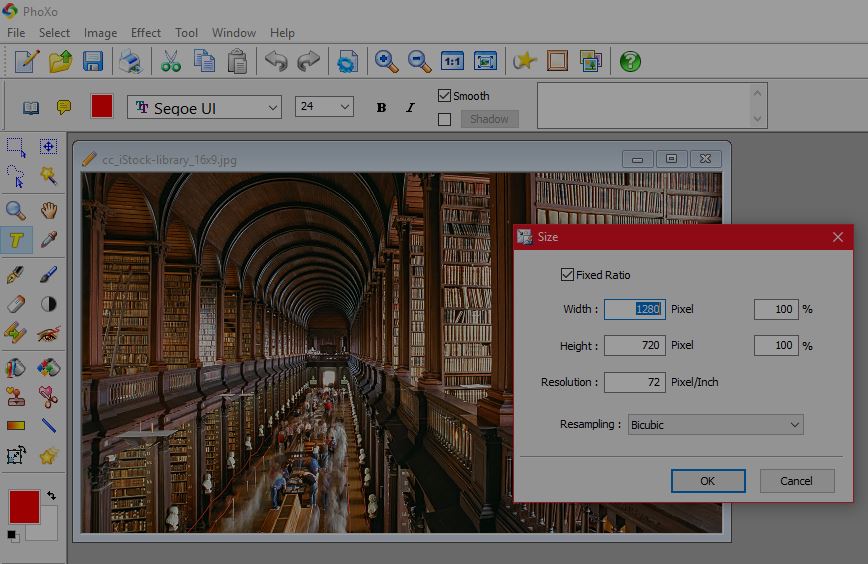868x564 pixels.
Task: Select the Magic Wand tool
Action: point(48,176)
